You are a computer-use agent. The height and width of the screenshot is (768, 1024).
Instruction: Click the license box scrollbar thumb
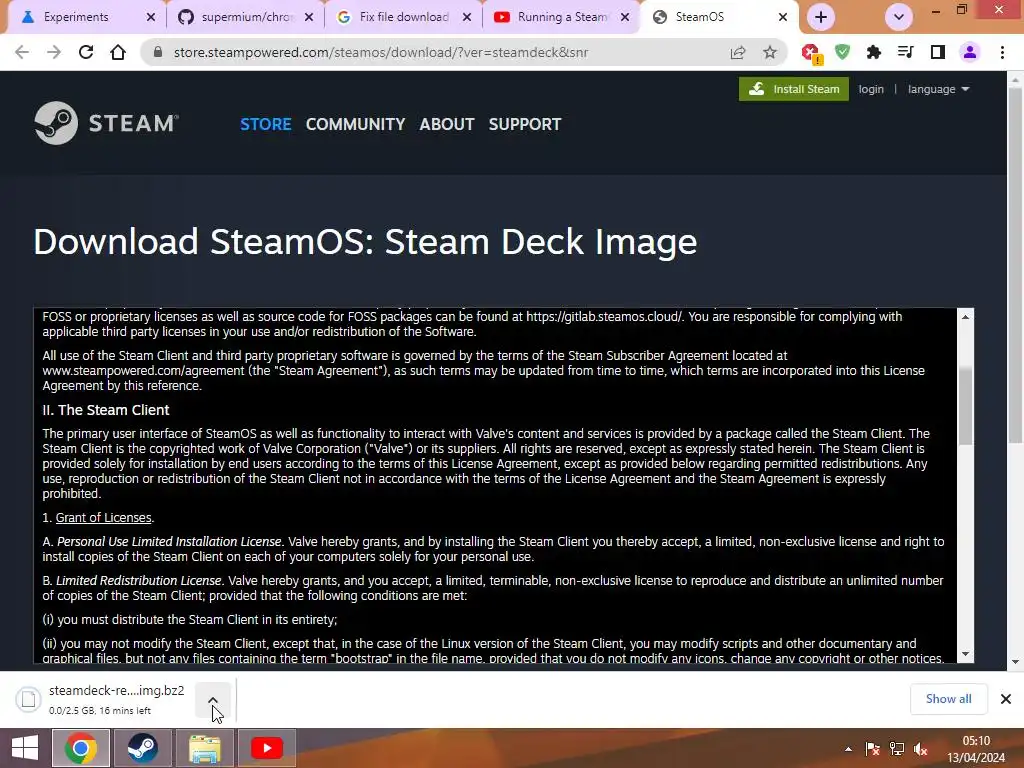coord(965,406)
